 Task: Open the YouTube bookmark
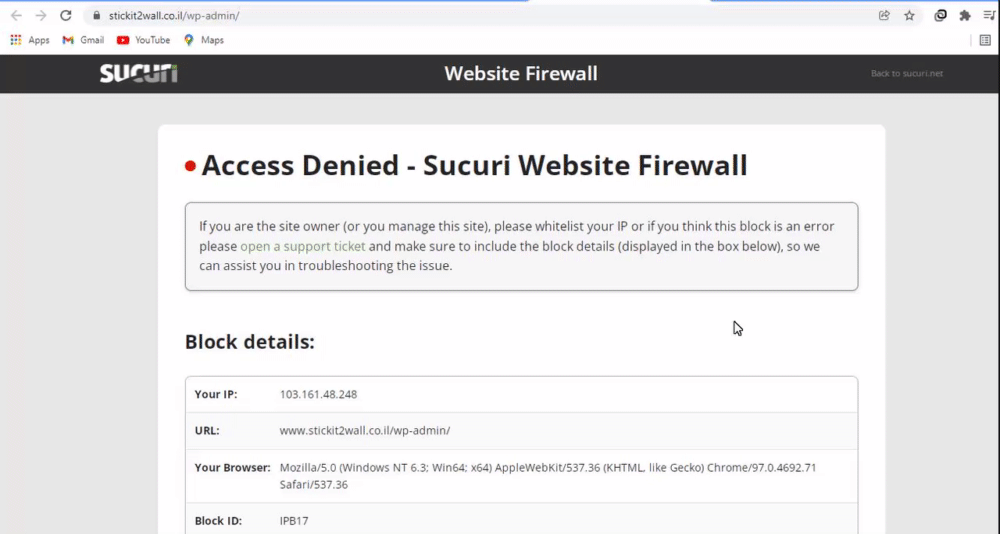point(143,40)
